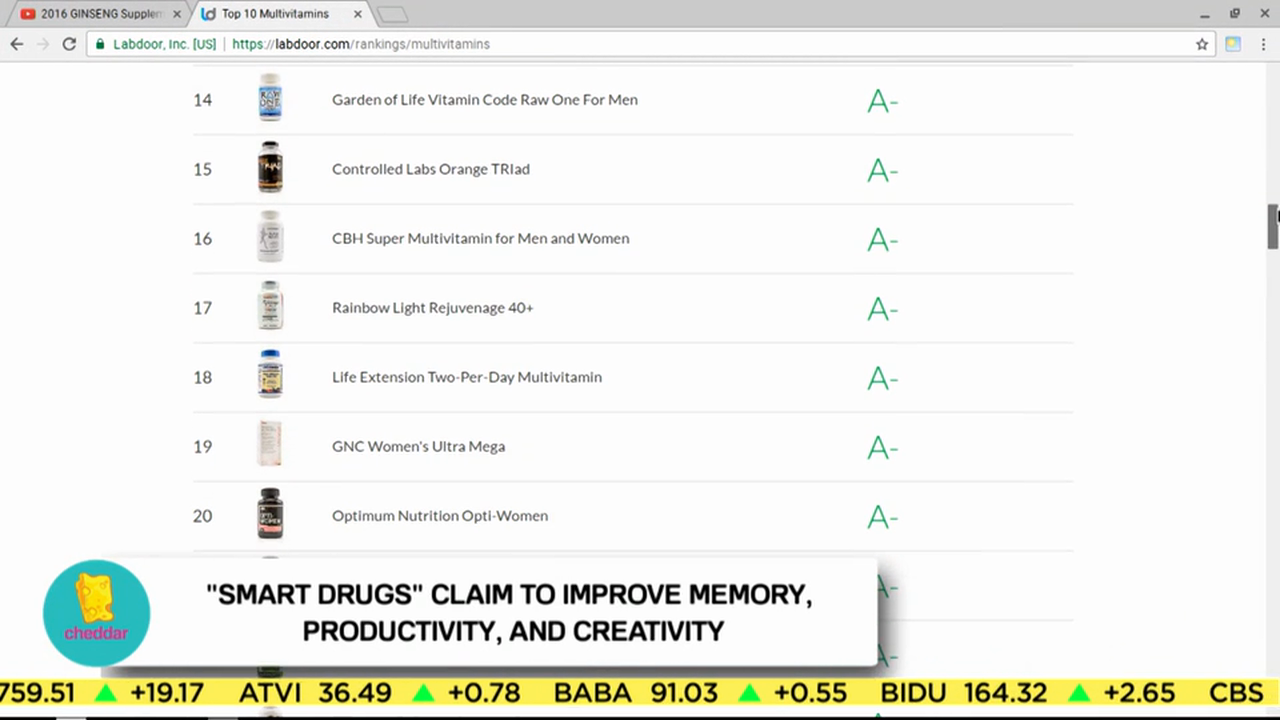Focus the labdoor.com address bar
1280x720 pixels.
tap(650, 44)
